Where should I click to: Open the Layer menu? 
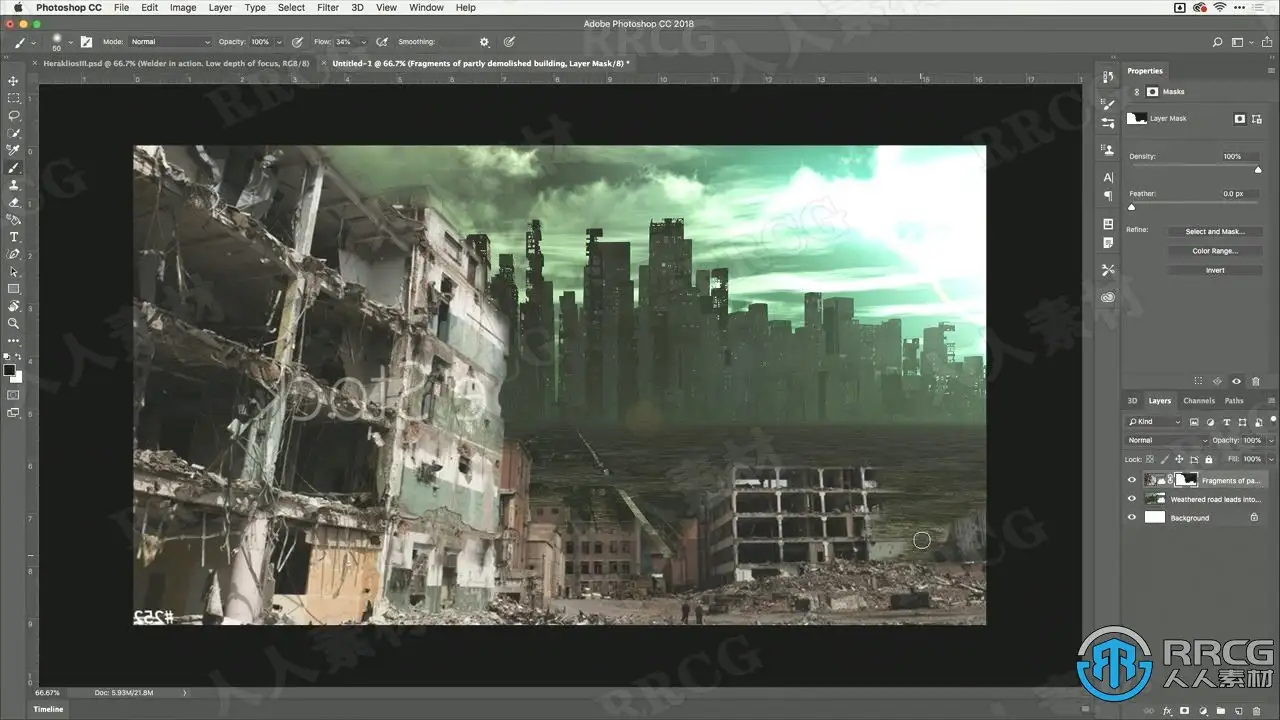pyautogui.click(x=220, y=7)
